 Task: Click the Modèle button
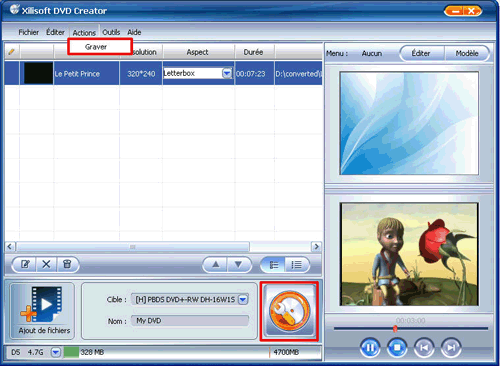(x=467, y=53)
